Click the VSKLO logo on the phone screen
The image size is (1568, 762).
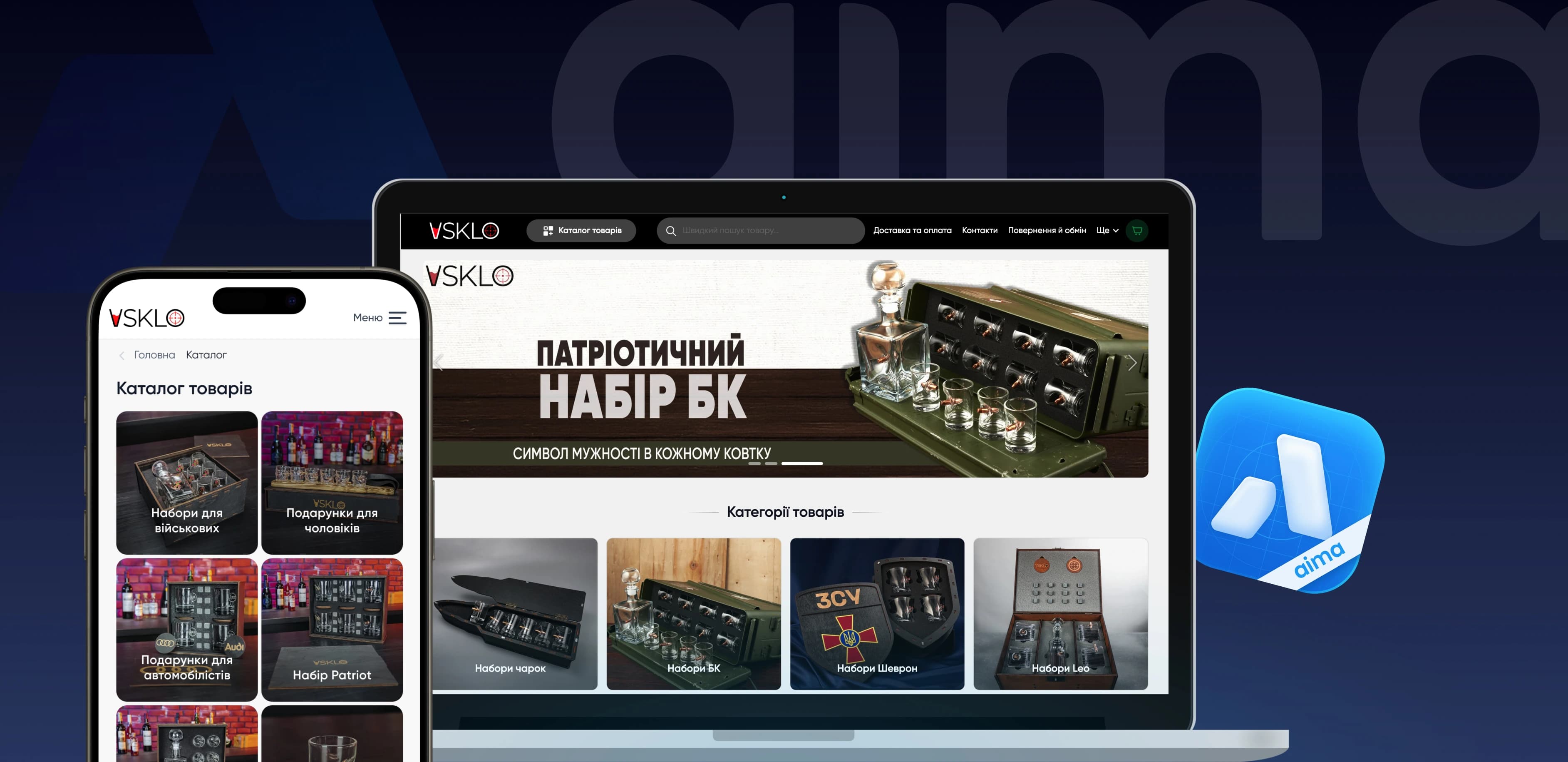(147, 317)
